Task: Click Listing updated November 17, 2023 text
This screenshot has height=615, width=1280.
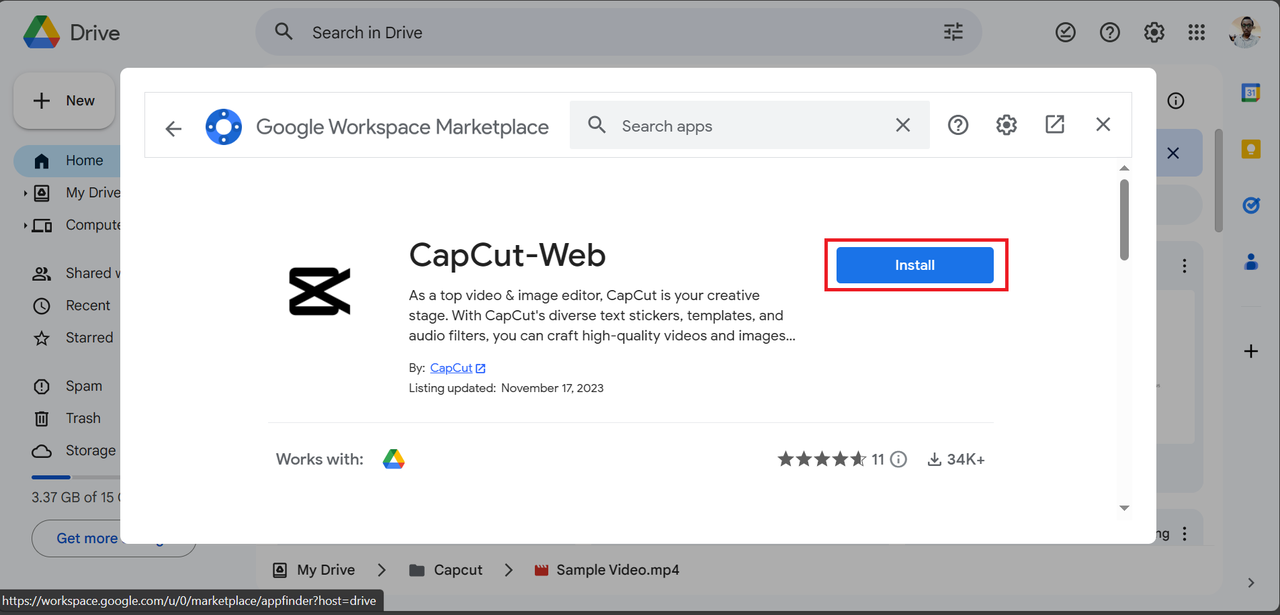Action: tap(506, 388)
